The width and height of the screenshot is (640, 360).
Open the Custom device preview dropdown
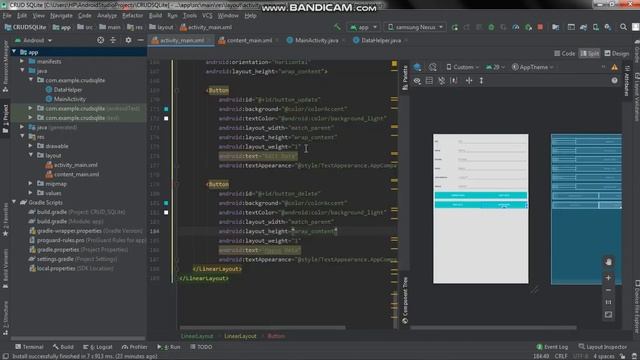pos(463,67)
